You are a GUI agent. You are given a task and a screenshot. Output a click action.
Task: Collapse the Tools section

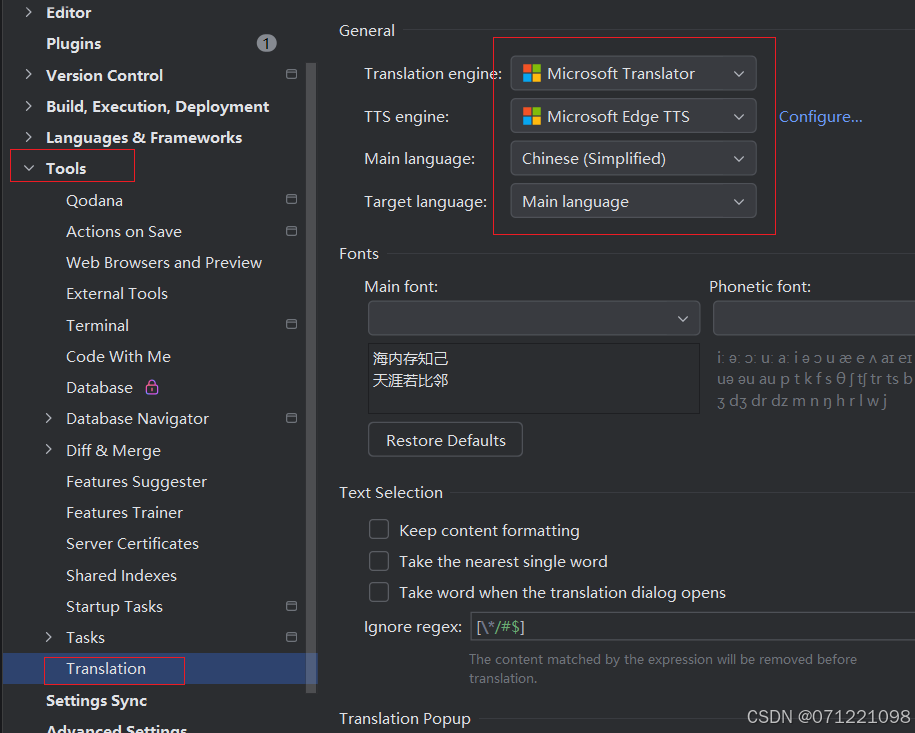point(27,166)
